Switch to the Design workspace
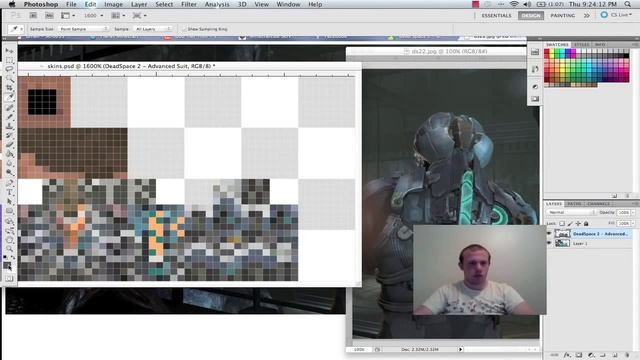Screen dimensions: 640x360 (531, 16)
